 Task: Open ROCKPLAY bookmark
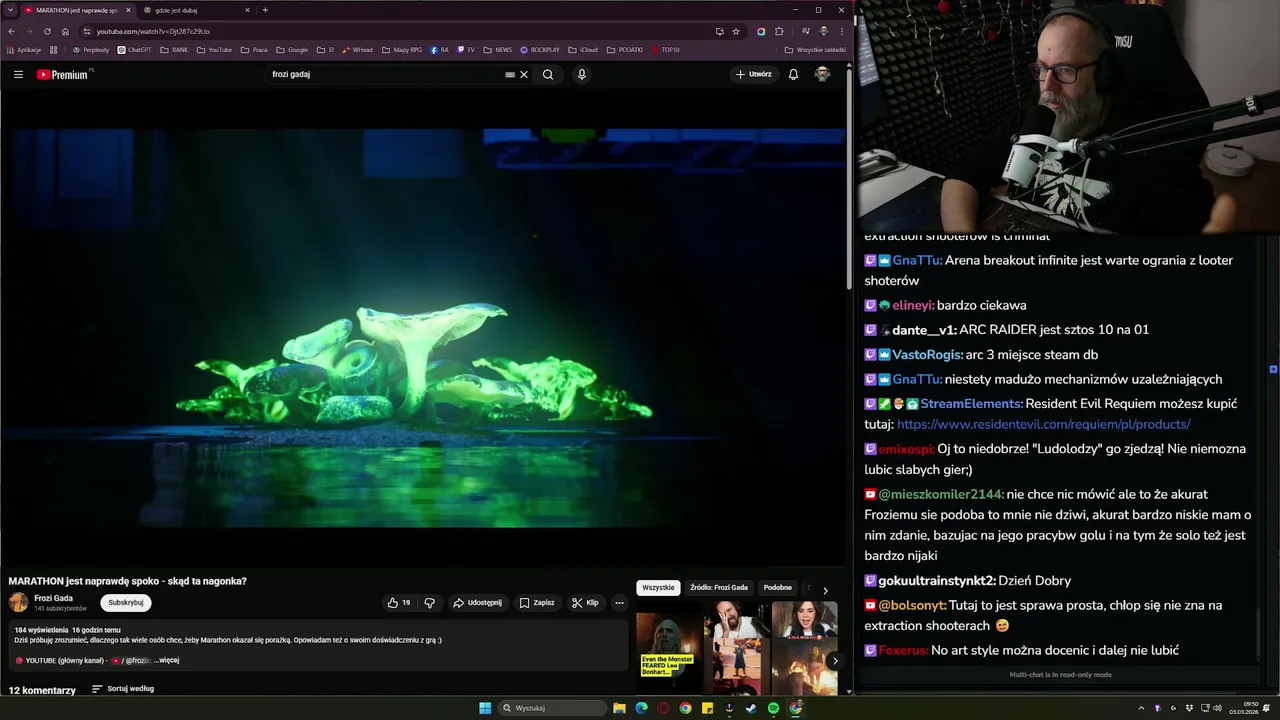pos(540,49)
